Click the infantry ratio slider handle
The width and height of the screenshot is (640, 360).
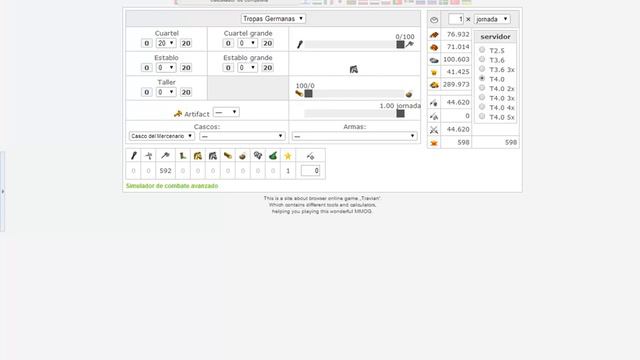tap(400, 44)
